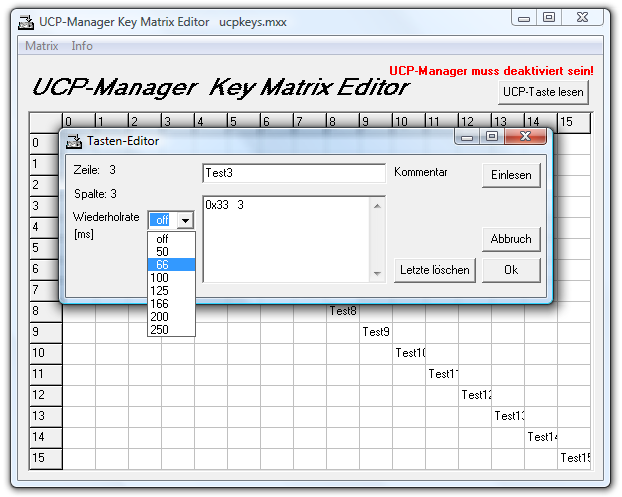Click the Tasten-Editor dialog icon

[x=75, y=141]
